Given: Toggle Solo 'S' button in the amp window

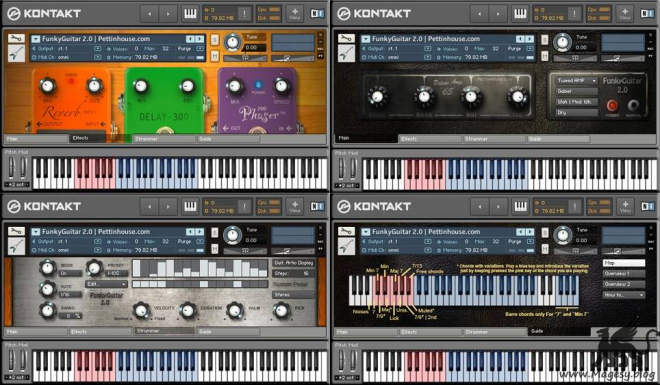Looking at the screenshot, I should [x=545, y=40].
